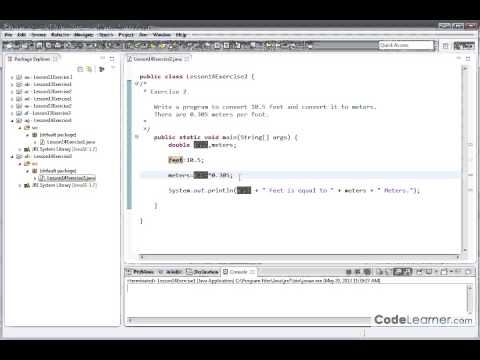Open the Refactor menu
Image resolution: width=480 pixels, height=360 pixels.
point(60,35)
